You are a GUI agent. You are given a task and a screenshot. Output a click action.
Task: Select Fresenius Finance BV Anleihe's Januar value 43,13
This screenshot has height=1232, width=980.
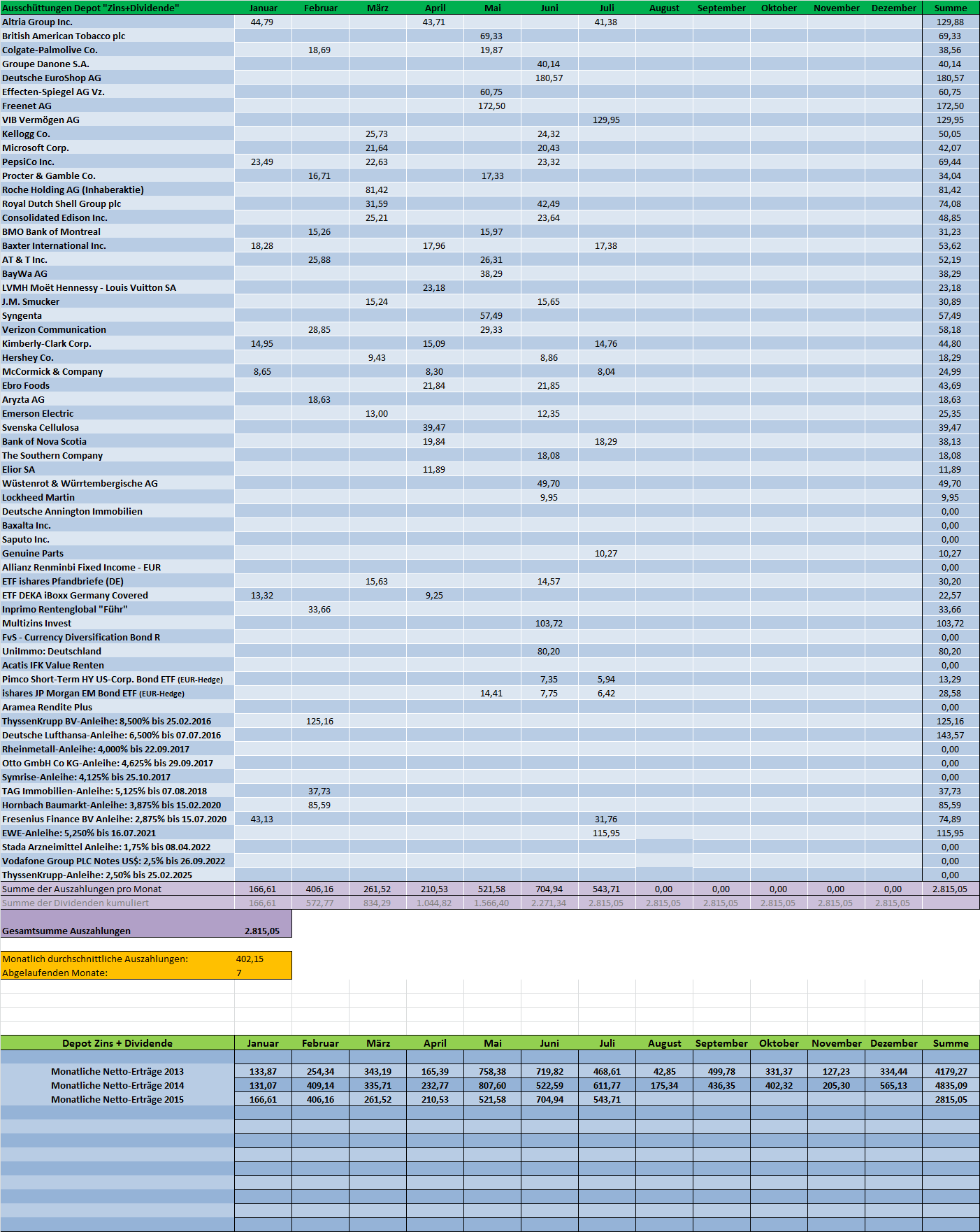pos(262,819)
